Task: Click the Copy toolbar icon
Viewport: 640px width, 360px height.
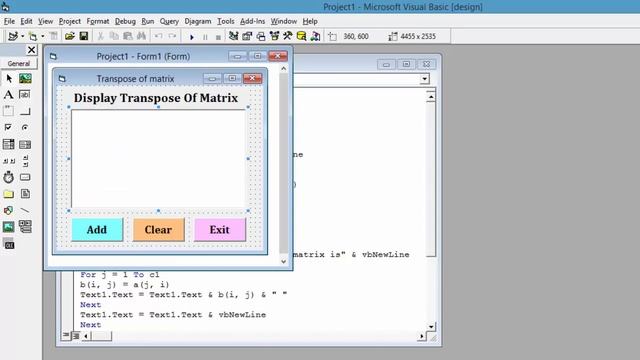Action: pos(114,36)
